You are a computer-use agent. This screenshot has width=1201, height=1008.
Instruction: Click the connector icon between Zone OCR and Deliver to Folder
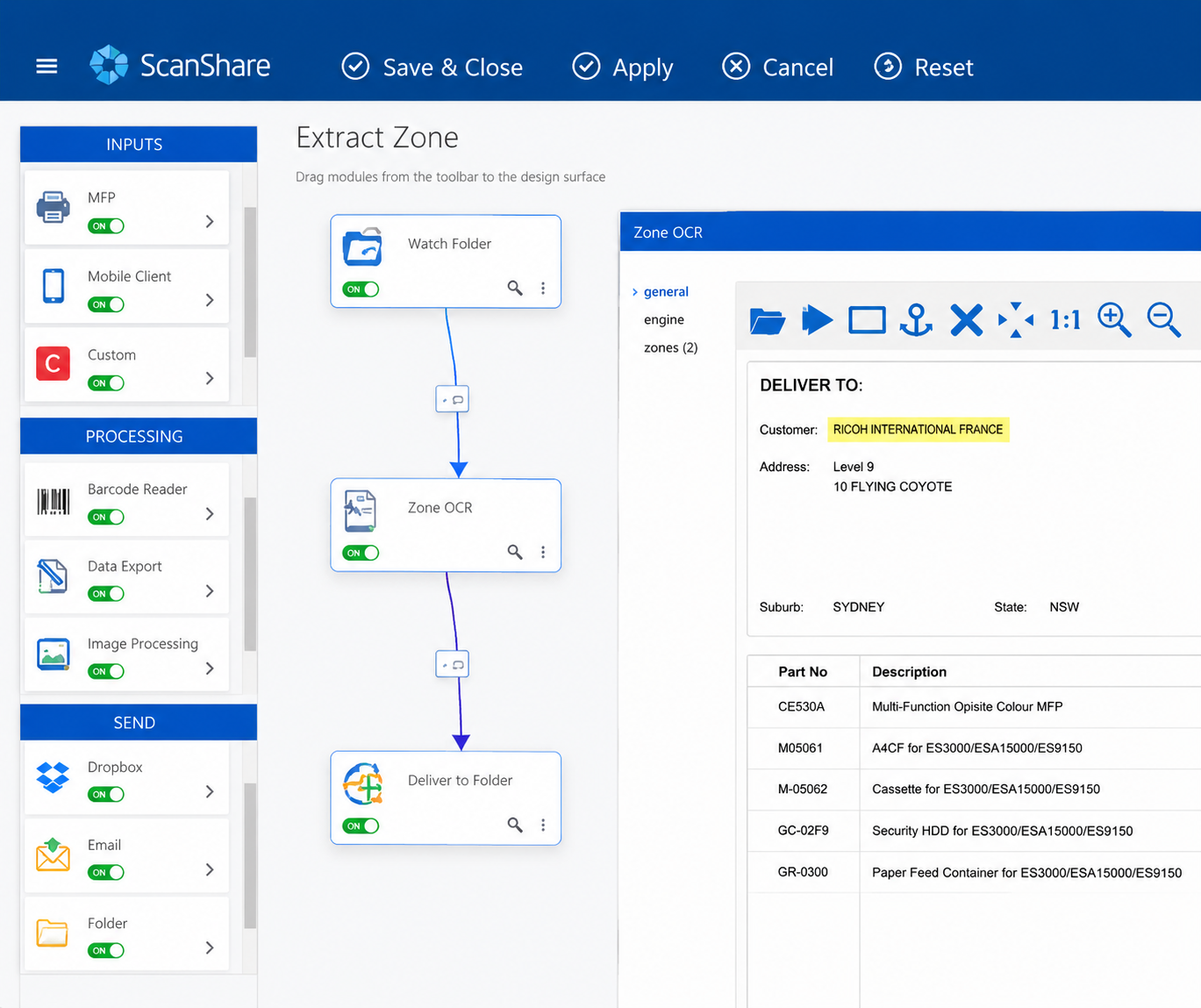(x=452, y=664)
